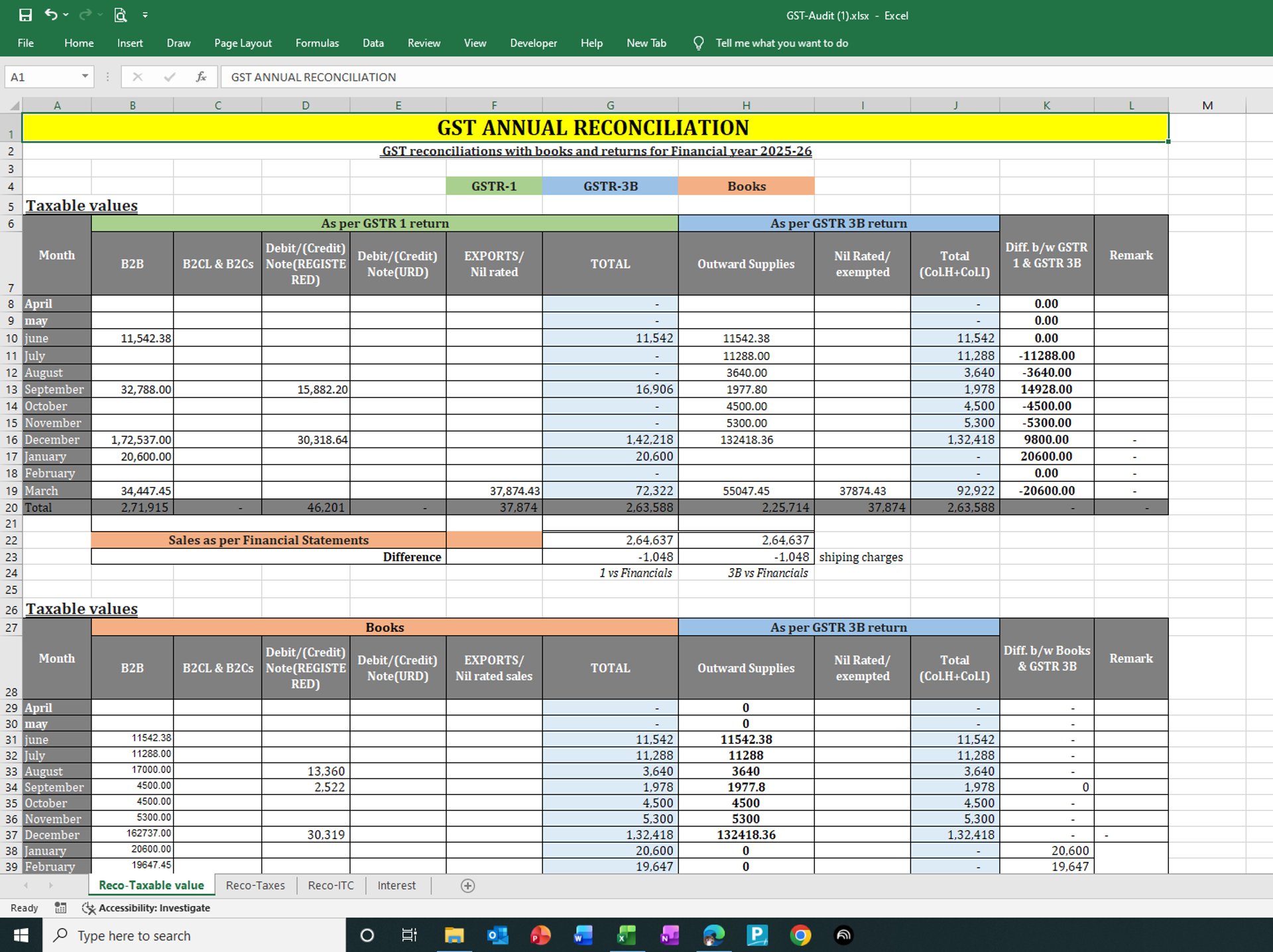
Task: Click the Save icon in the quick access toolbar
Action: pos(25,15)
